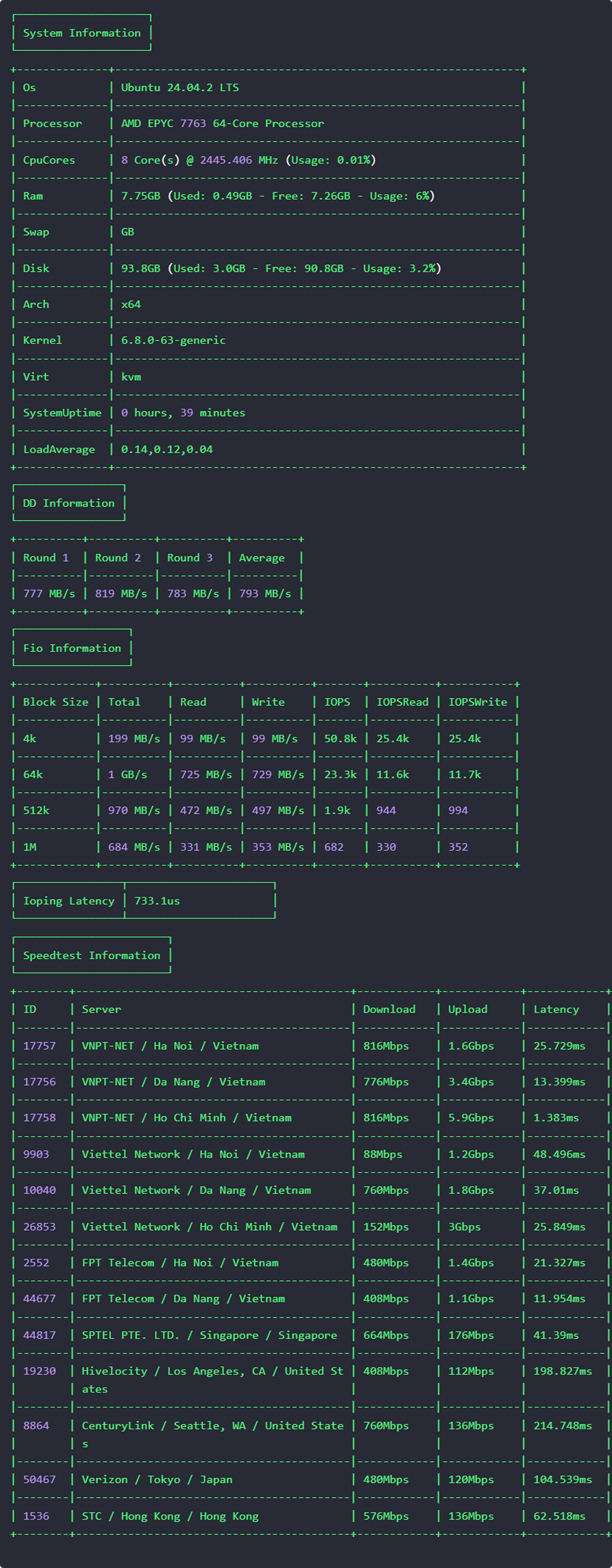Click the Average 793 MB/s cell

click(265, 593)
